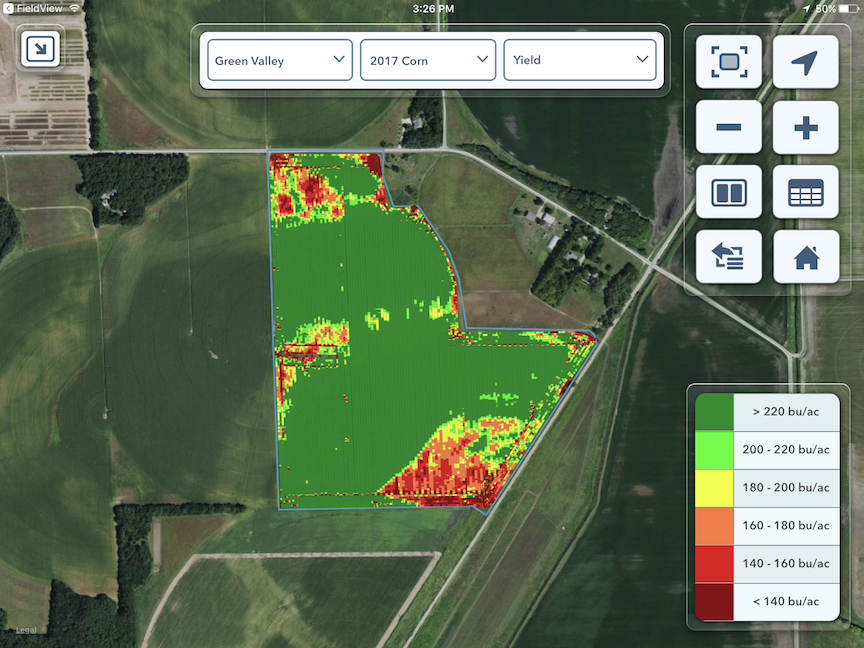Tap the fit-field-to-screen frame icon

coord(728,62)
